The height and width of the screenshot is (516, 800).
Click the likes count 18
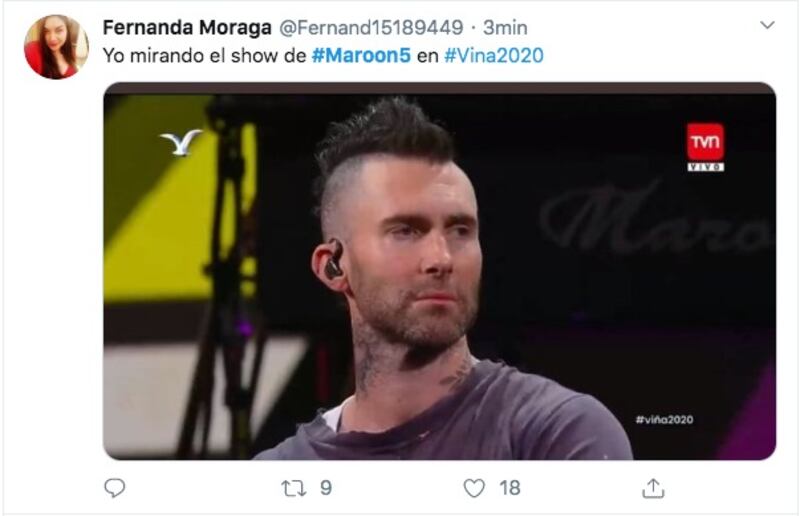[510, 488]
